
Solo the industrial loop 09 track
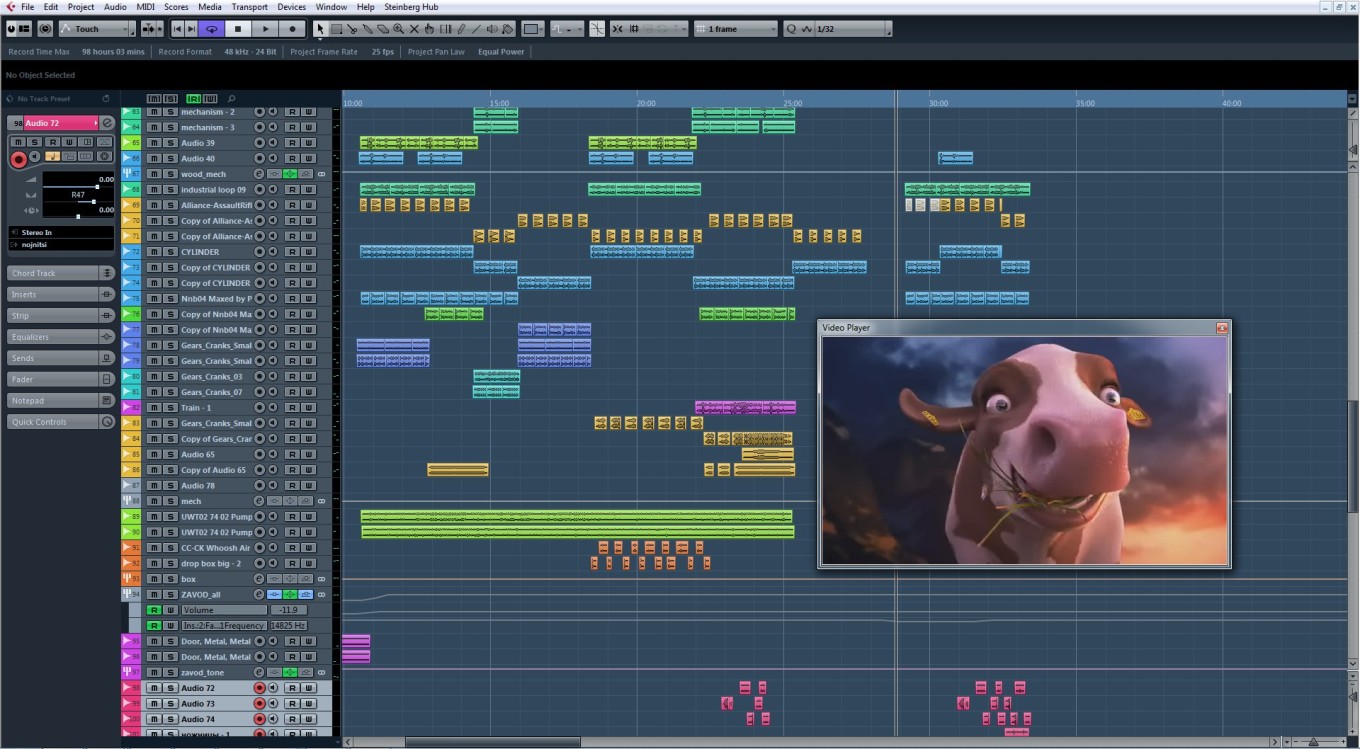coord(169,190)
